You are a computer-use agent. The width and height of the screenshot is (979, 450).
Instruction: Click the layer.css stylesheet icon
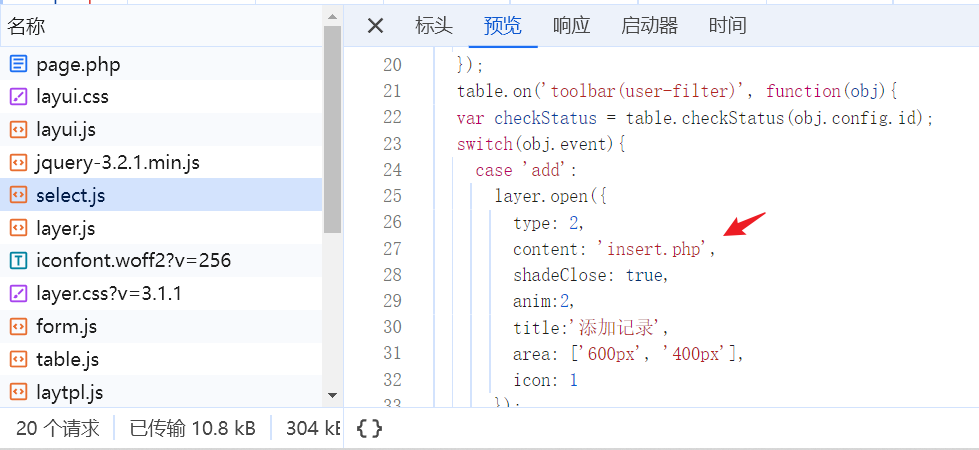point(18,294)
